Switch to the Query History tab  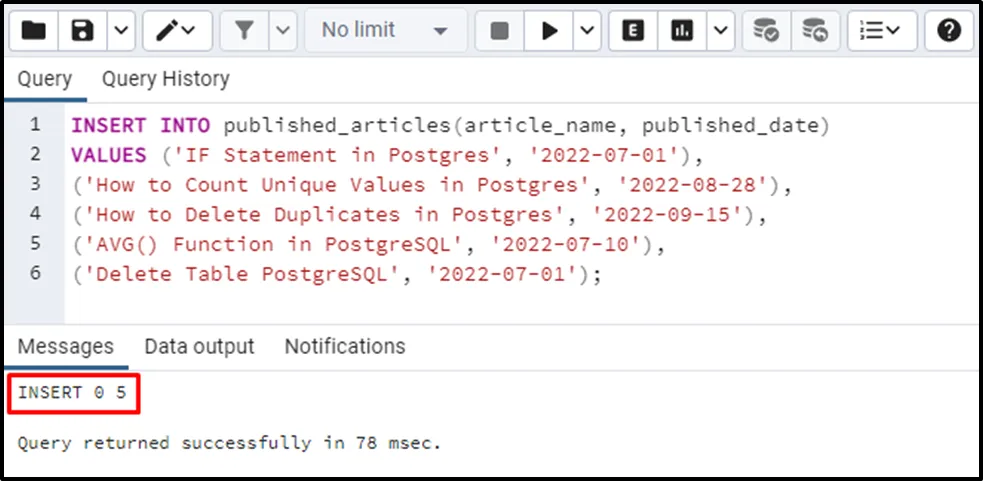coord(165,79)
